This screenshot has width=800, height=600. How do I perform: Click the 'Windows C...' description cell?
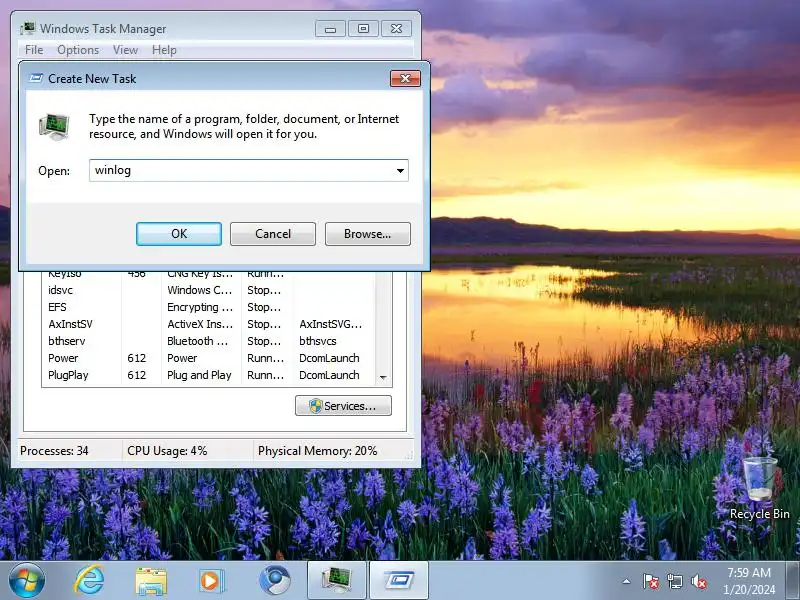(x=199, y=290)
